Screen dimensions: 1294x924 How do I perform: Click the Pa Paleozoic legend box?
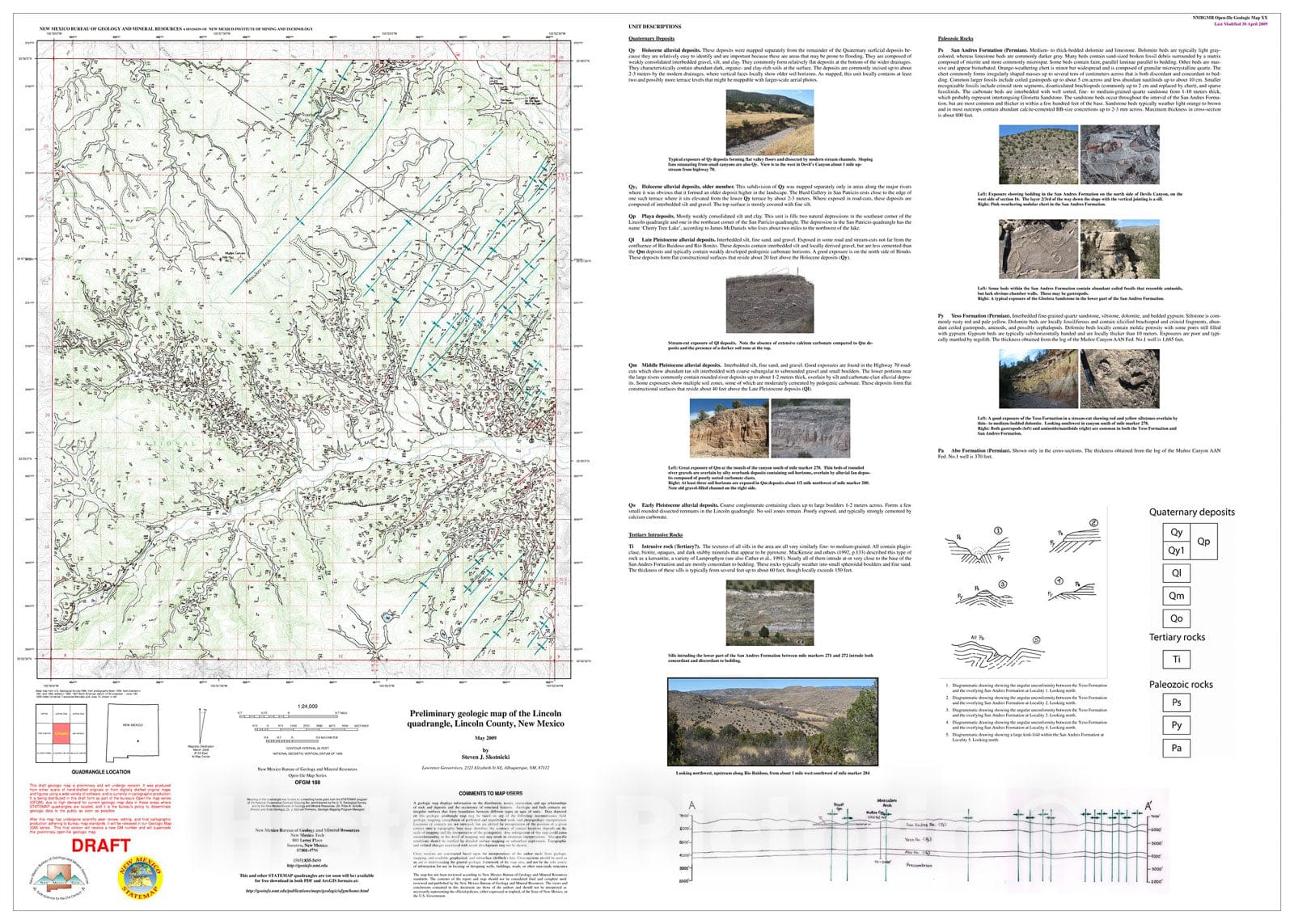1176,748
